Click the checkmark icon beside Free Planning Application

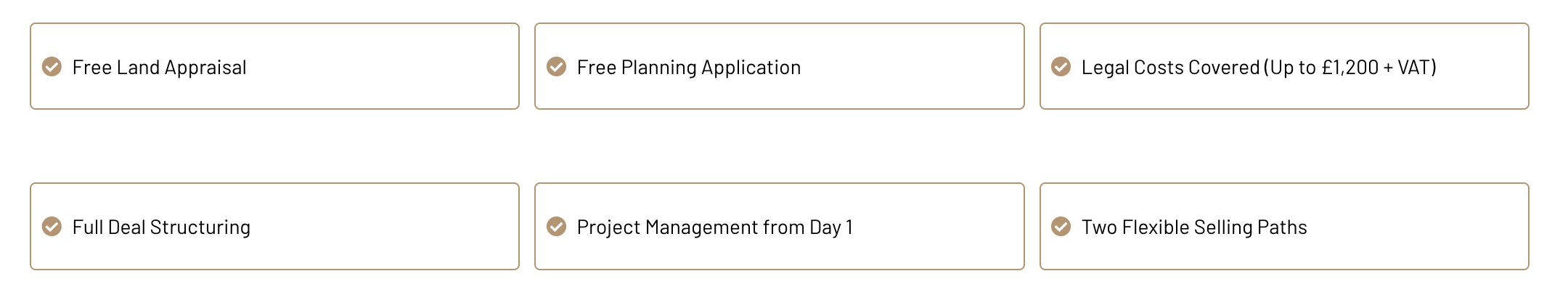coord(556,67)
